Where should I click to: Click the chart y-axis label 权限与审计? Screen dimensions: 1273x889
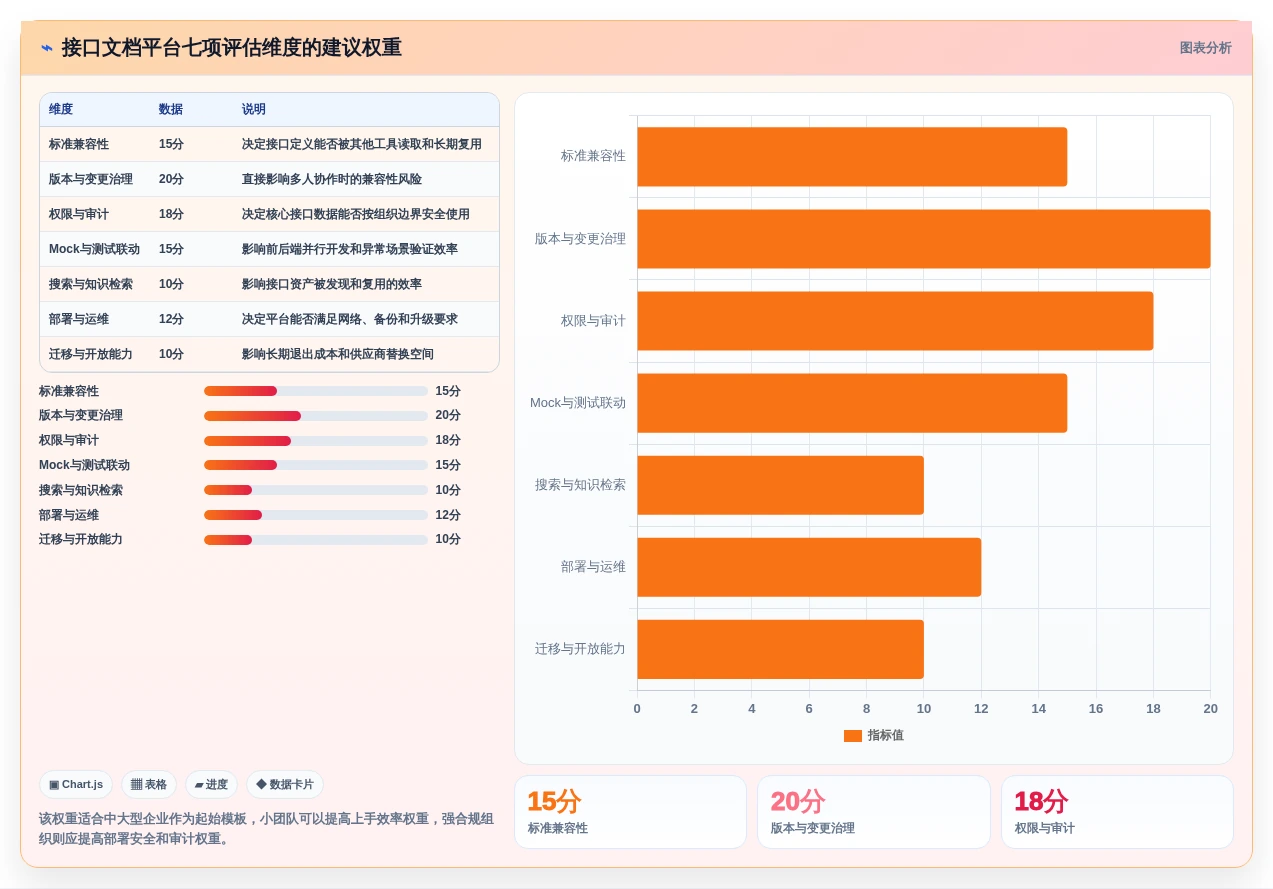coord(593,321)
